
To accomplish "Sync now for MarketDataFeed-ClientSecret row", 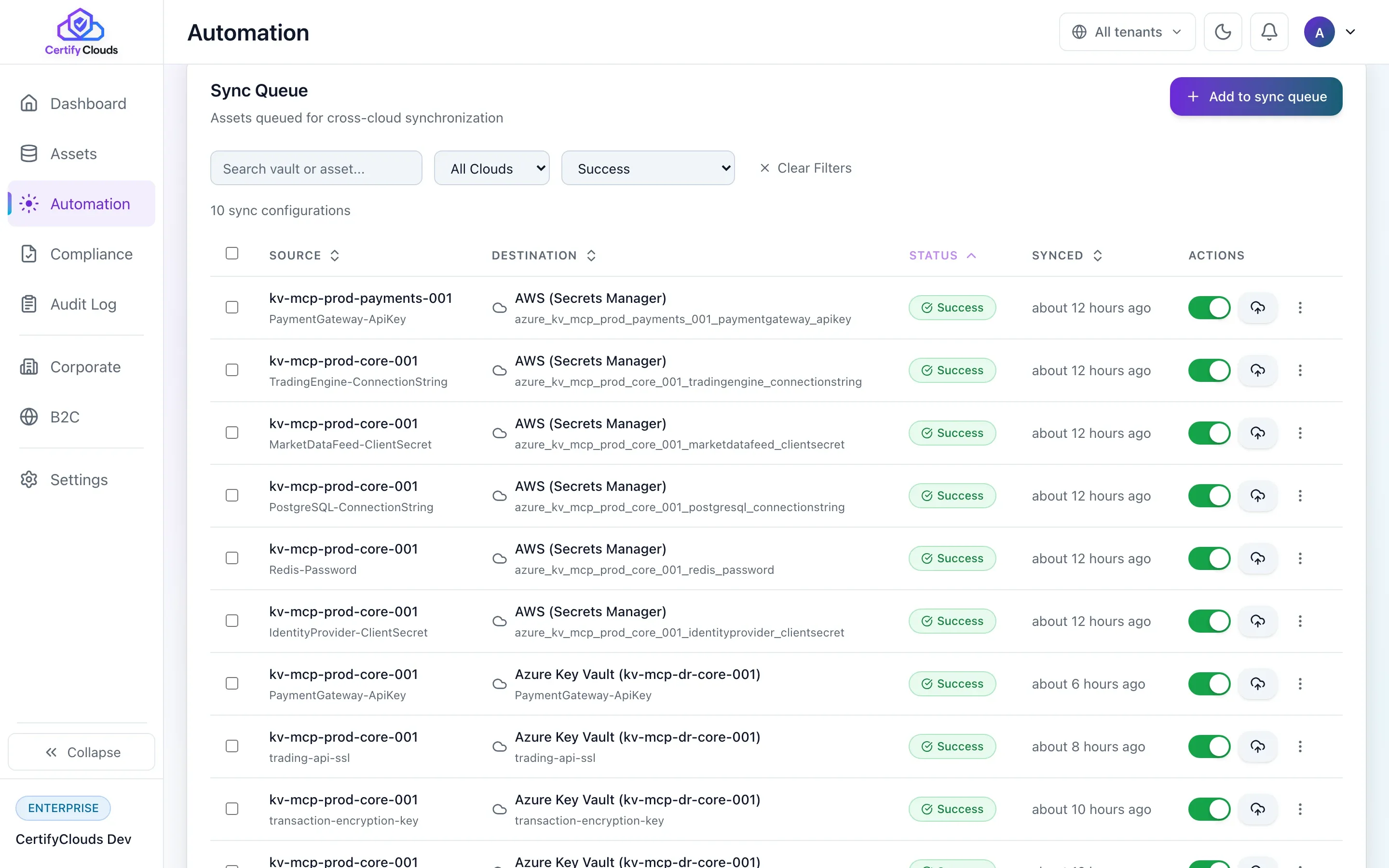I will click(x=1257, y=433).
